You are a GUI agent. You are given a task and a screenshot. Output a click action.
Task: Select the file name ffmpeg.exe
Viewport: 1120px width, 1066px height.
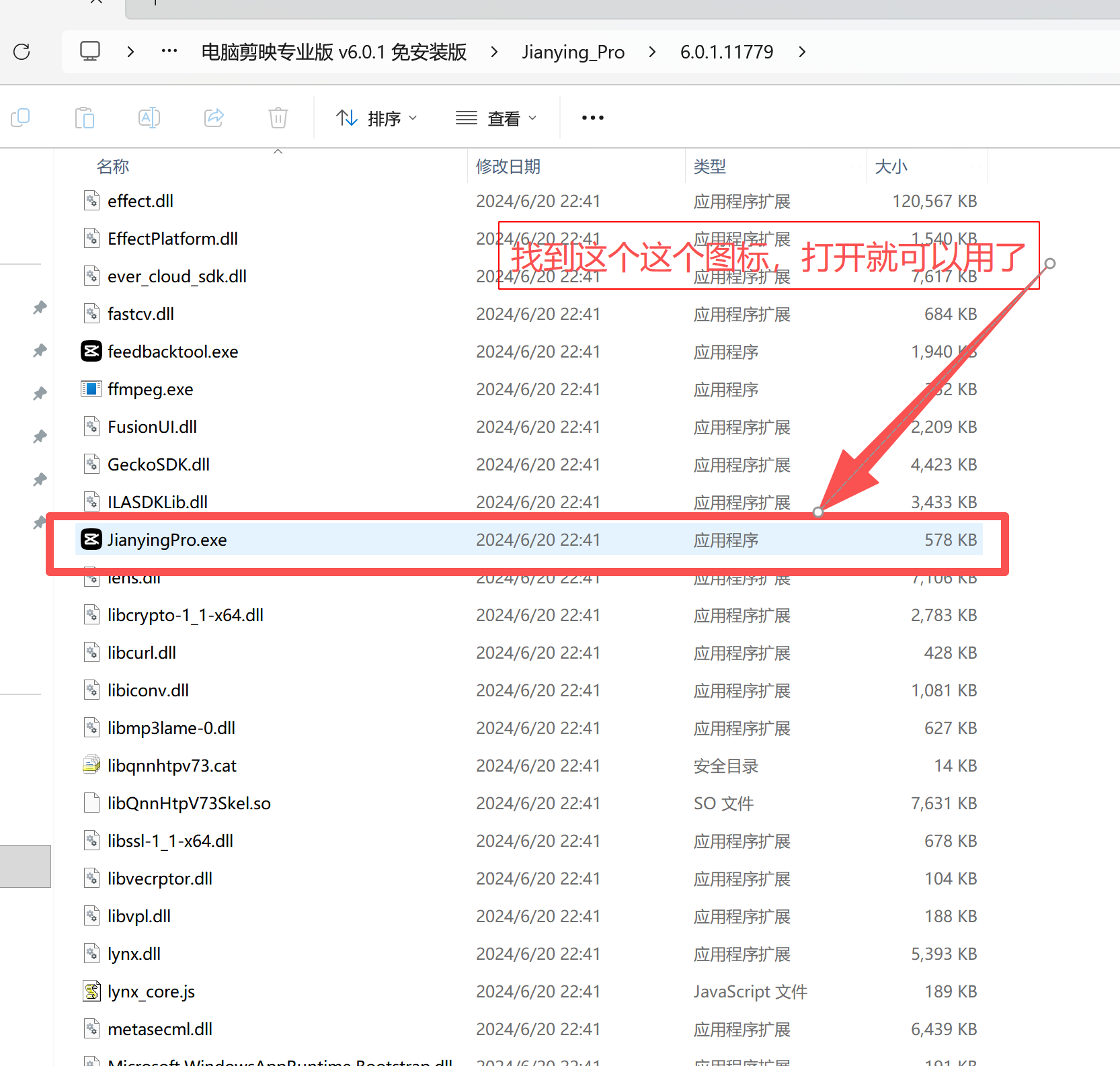[x=151, y=390]
